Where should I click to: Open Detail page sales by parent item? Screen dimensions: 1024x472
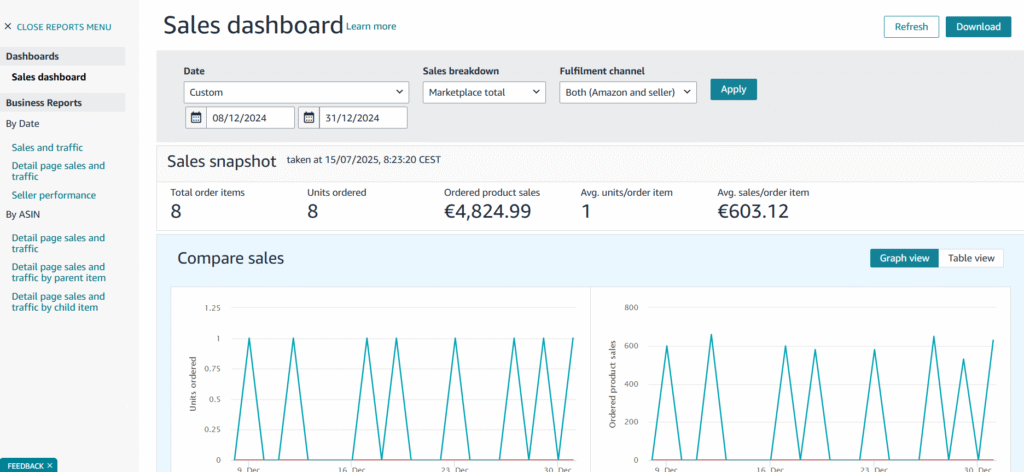(58, 273)
